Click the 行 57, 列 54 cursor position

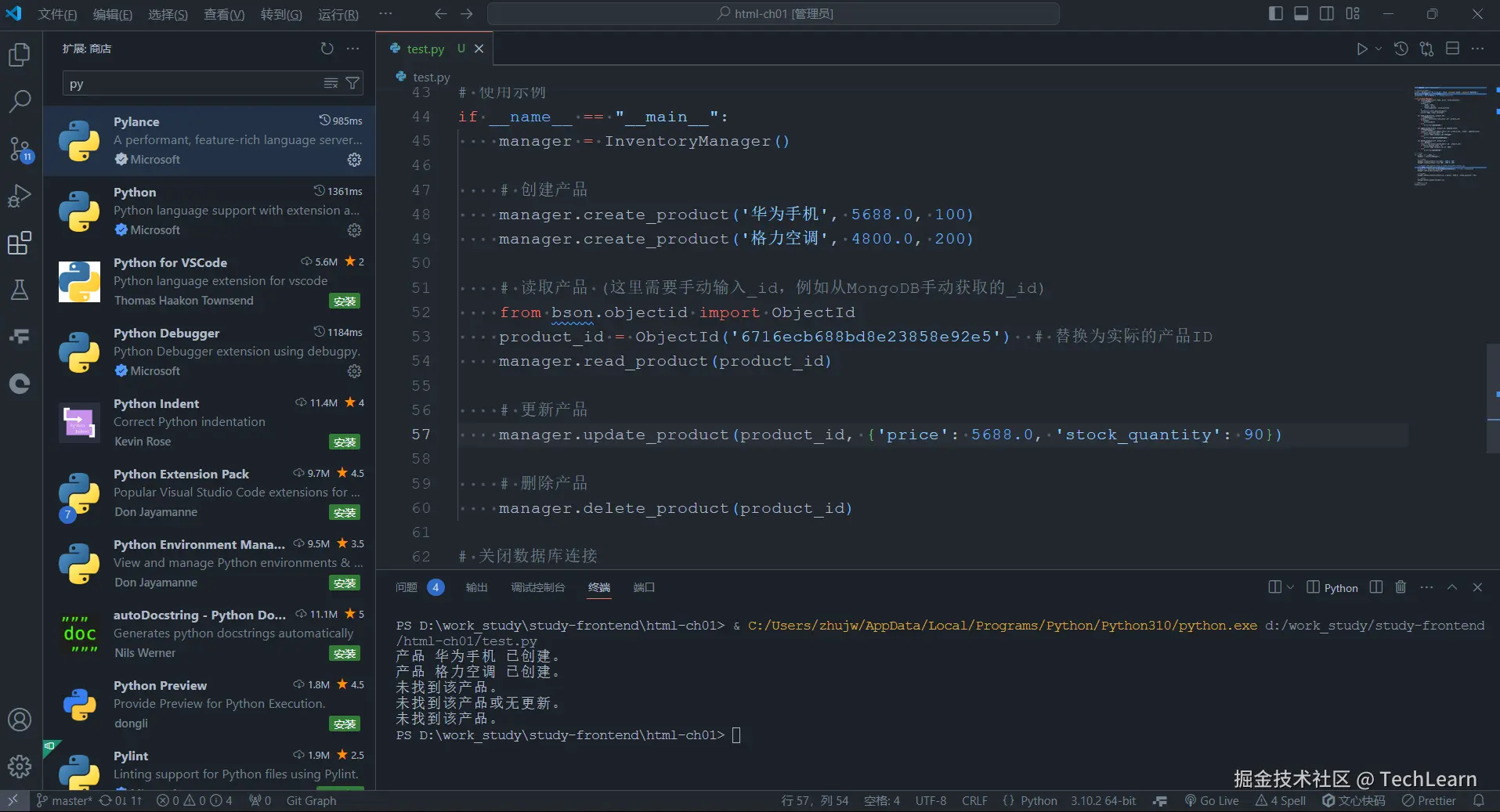pos(815,800)
